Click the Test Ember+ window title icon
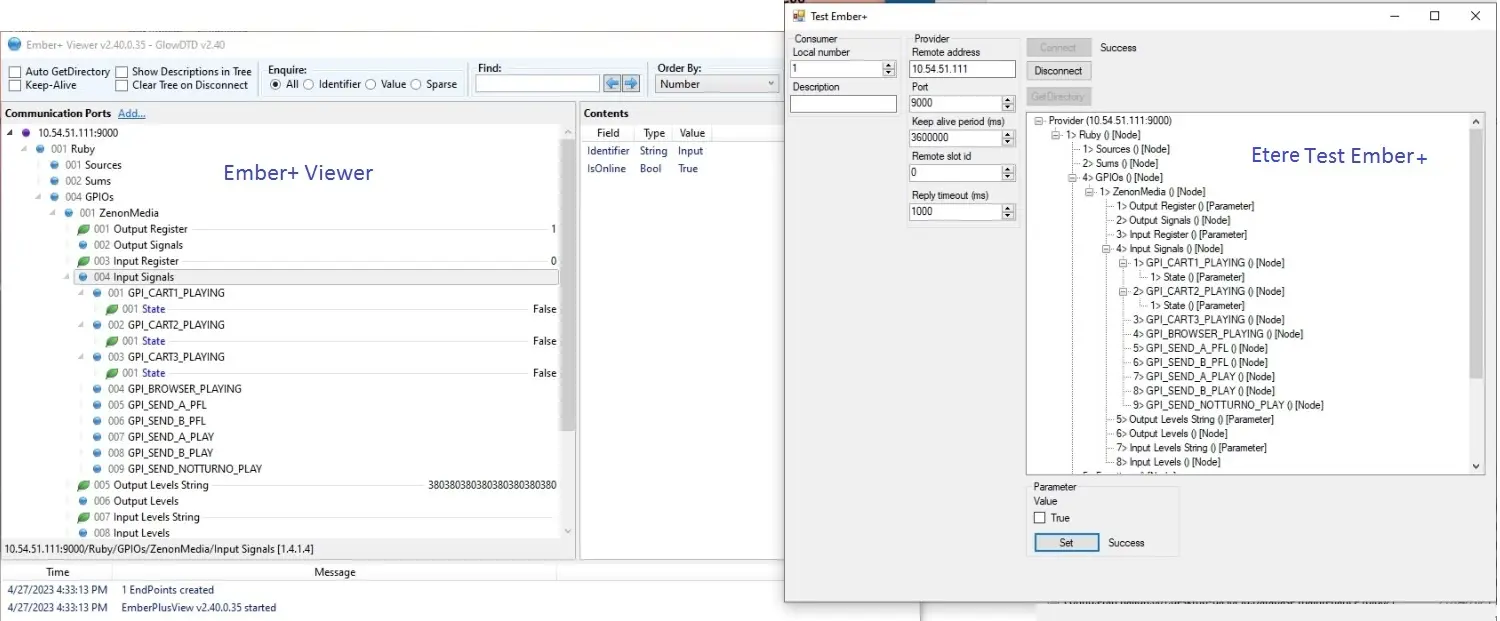The image size is (1500, 621). click(799, 16)
